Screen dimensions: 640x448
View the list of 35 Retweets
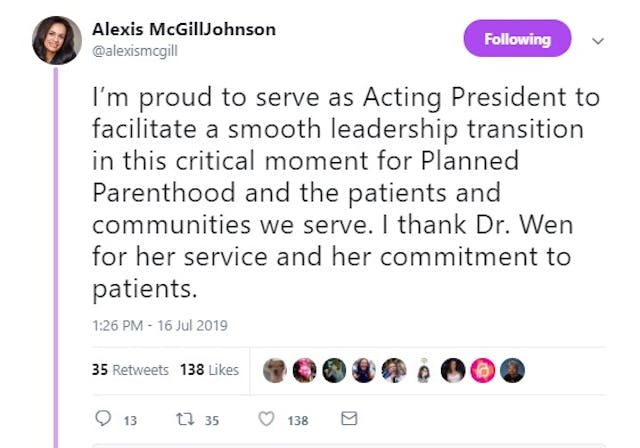click(130, 370)
